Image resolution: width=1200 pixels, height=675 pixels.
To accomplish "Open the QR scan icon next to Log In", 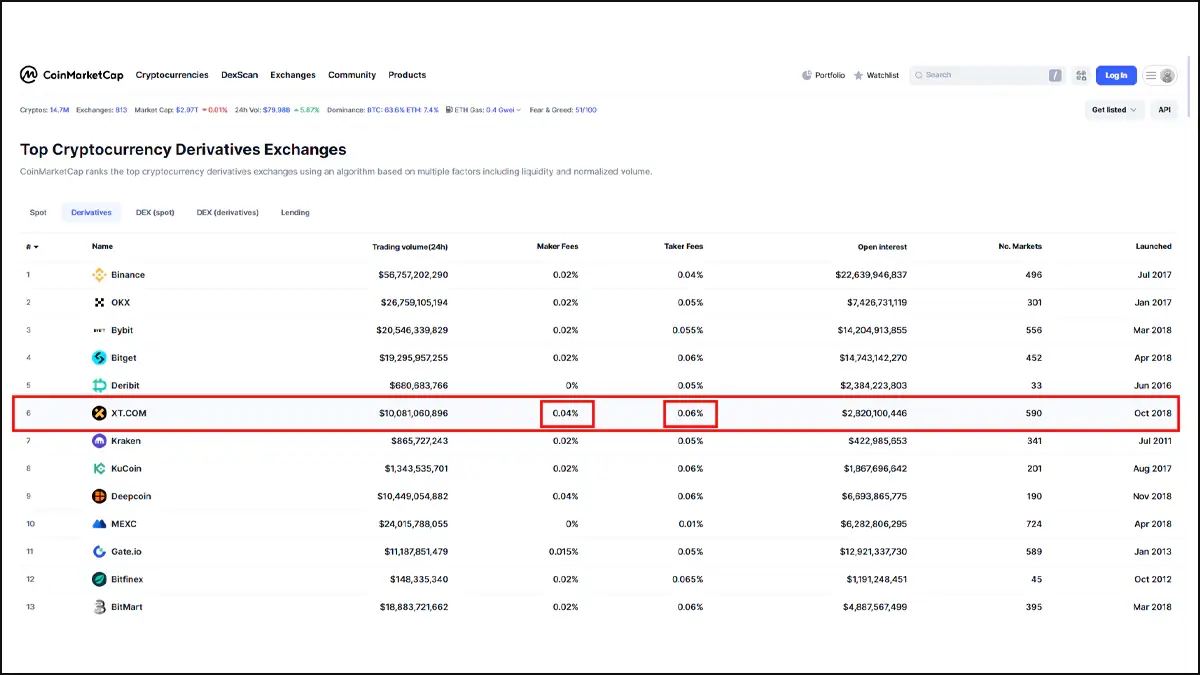I will (1081, 75).
